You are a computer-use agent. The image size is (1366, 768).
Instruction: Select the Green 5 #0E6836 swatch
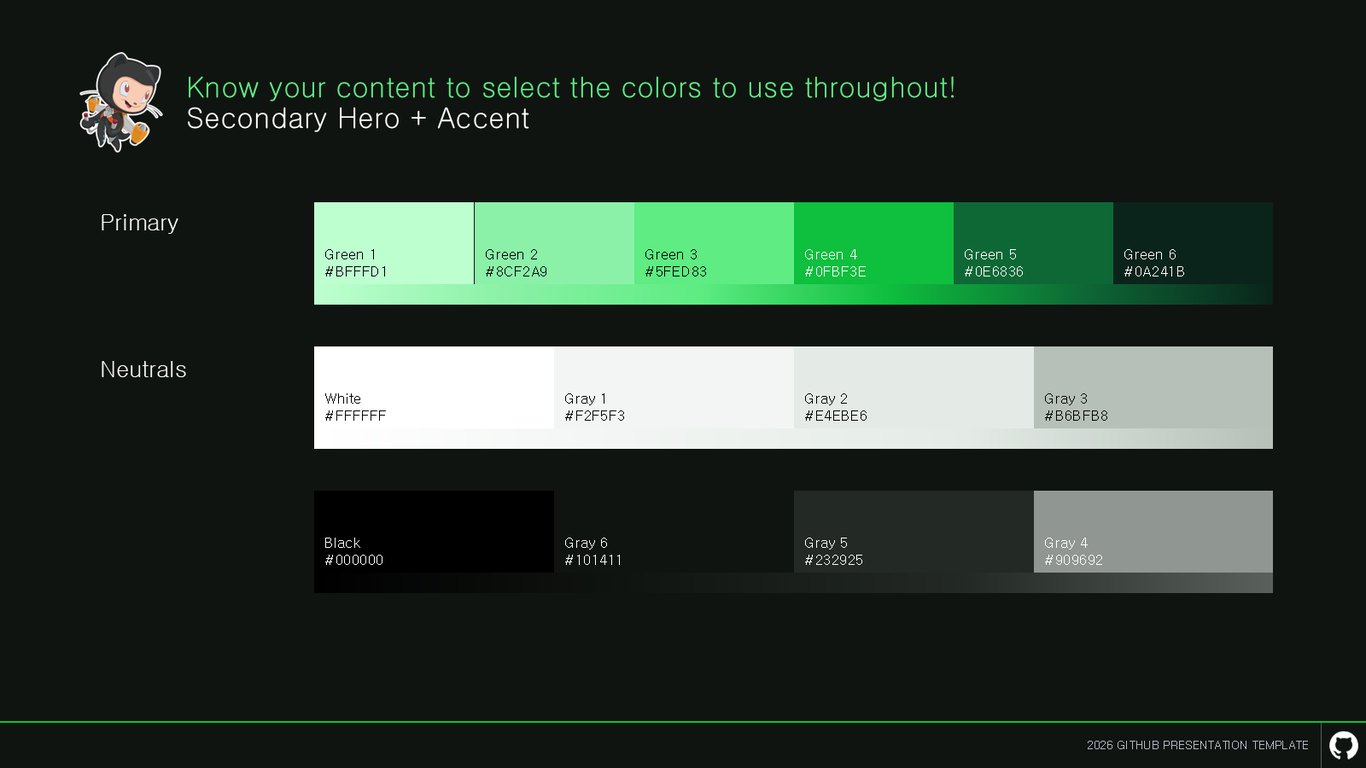1033,243
